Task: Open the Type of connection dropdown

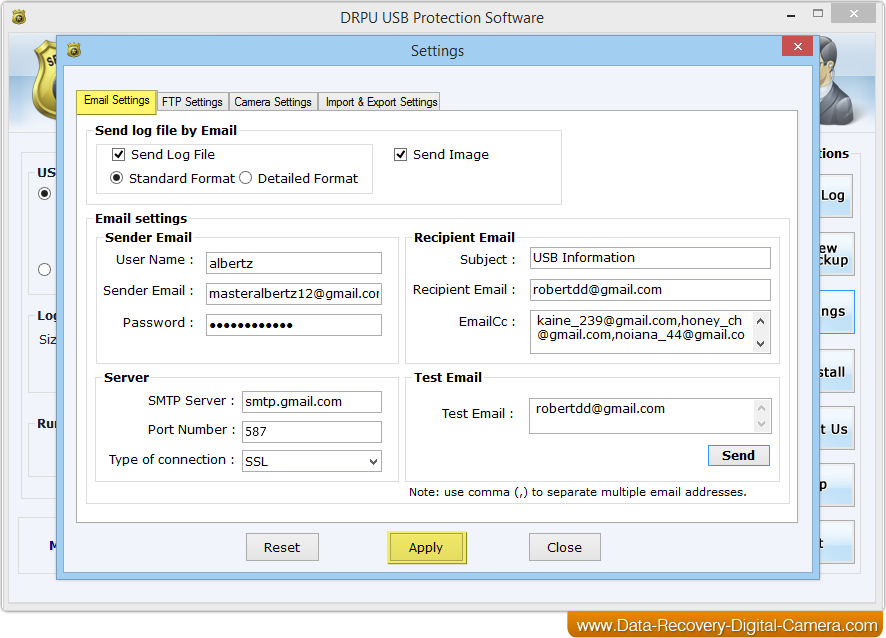Action: pos(311,461)
